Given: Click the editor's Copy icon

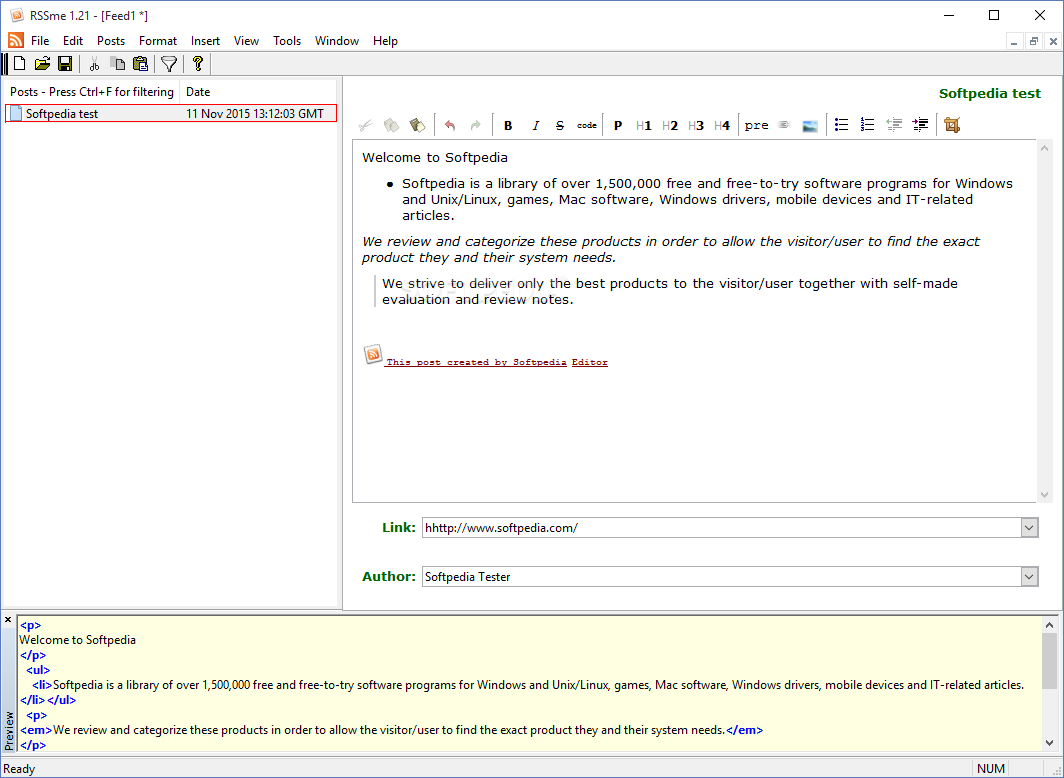Looking at the screenshot, I should [392, 125].
